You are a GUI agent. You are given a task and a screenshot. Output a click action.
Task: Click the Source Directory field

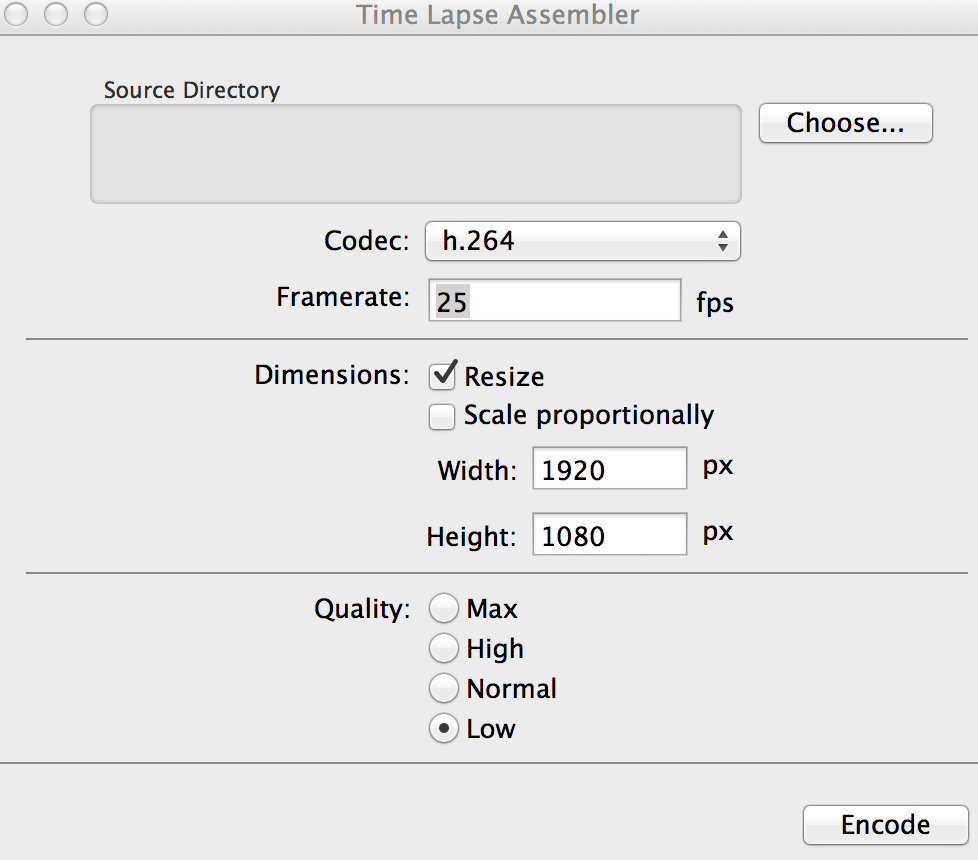click(415, 154)
